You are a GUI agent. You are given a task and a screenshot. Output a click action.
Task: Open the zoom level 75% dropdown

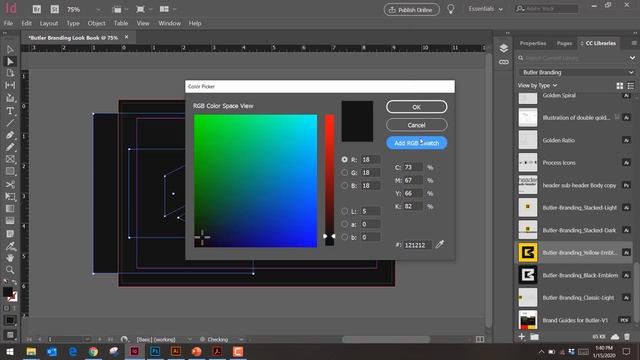(98, 9)
